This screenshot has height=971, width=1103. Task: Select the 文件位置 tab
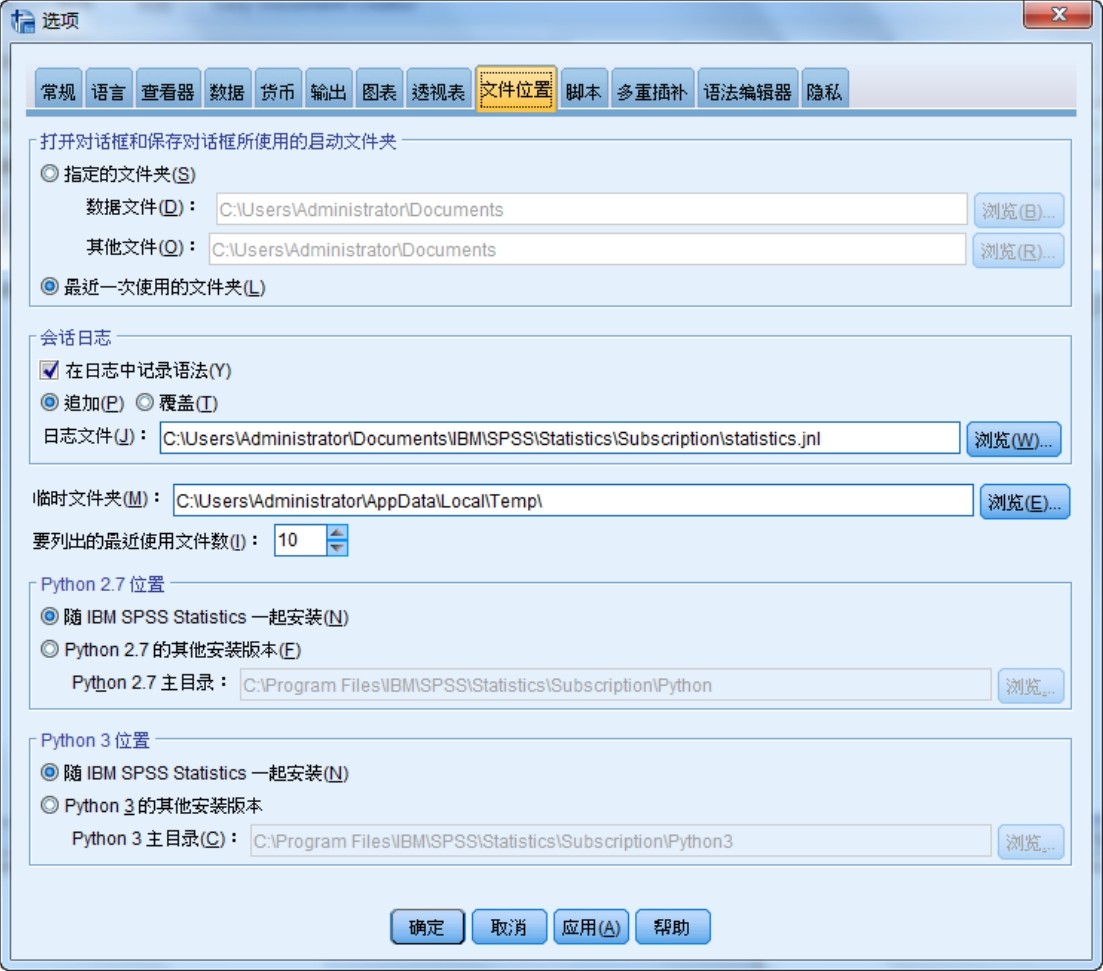tap(516, 89)
